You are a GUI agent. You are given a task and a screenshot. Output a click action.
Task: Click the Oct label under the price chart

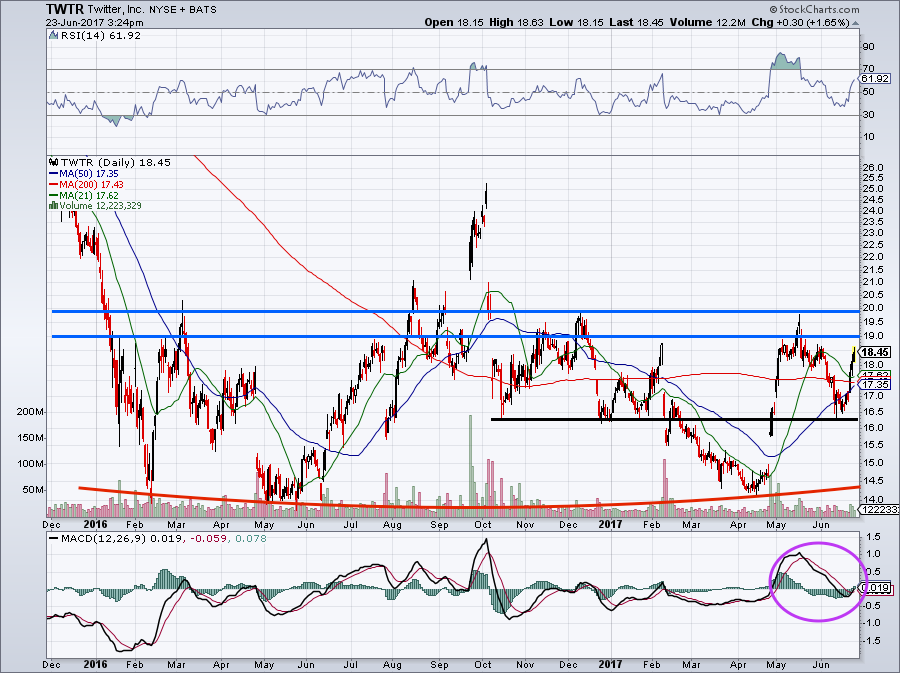click(483, 524)
